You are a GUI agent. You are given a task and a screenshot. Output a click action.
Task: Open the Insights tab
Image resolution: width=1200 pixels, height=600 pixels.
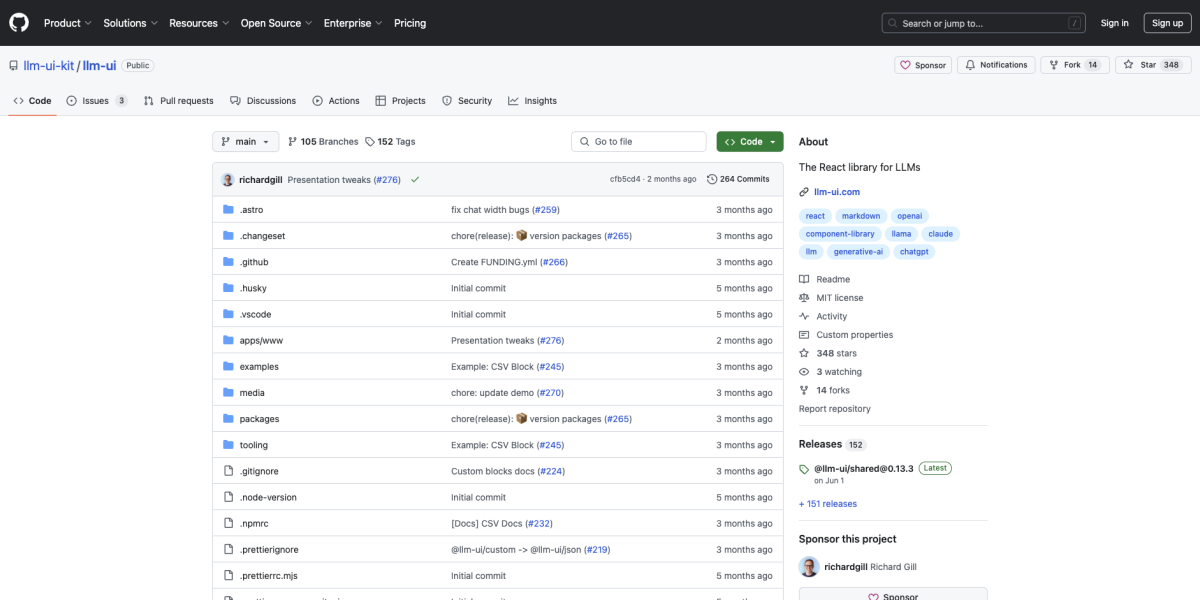coord(532,101)
